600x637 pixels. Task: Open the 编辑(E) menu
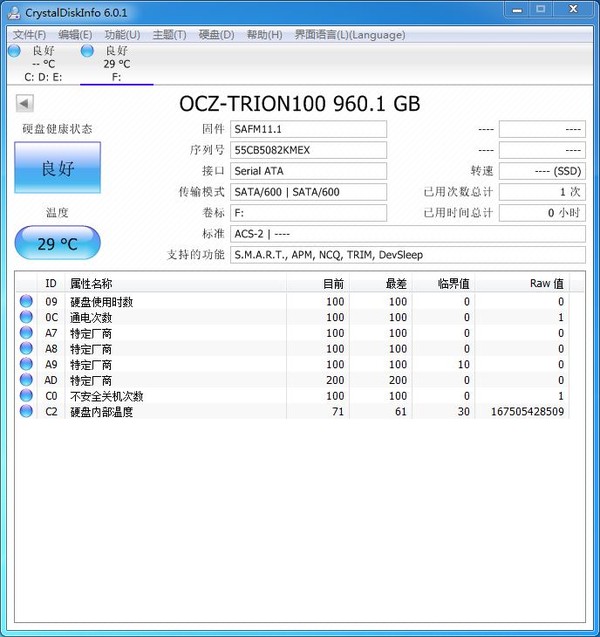point(75,35)
